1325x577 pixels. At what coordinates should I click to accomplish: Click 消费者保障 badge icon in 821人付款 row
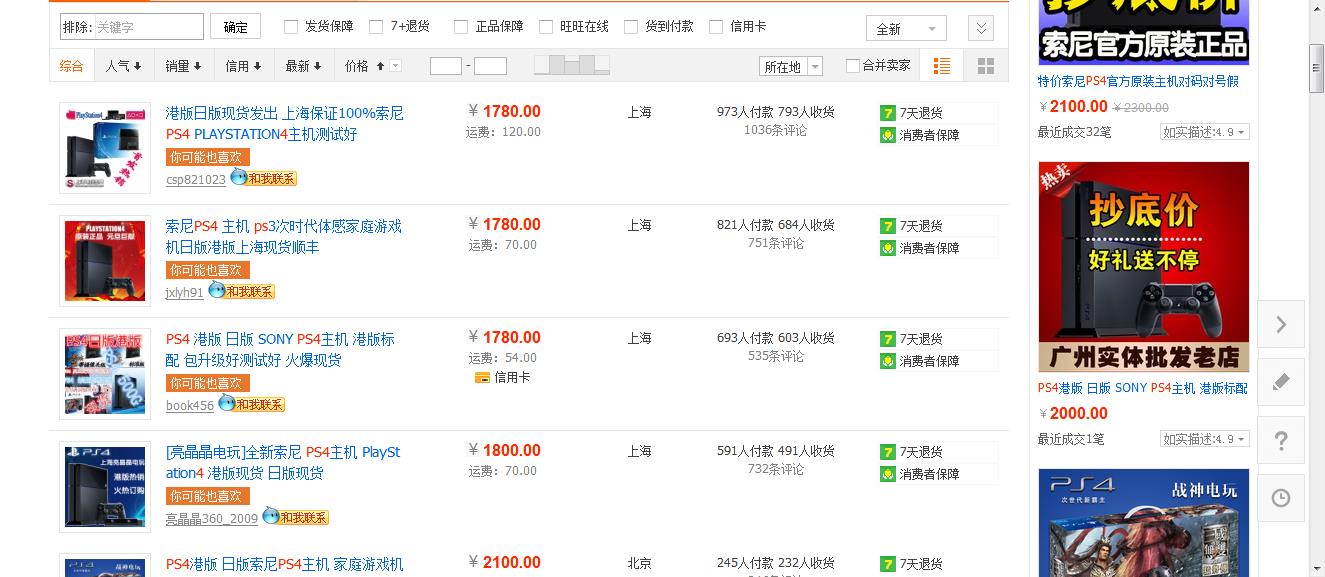[887, 248]
